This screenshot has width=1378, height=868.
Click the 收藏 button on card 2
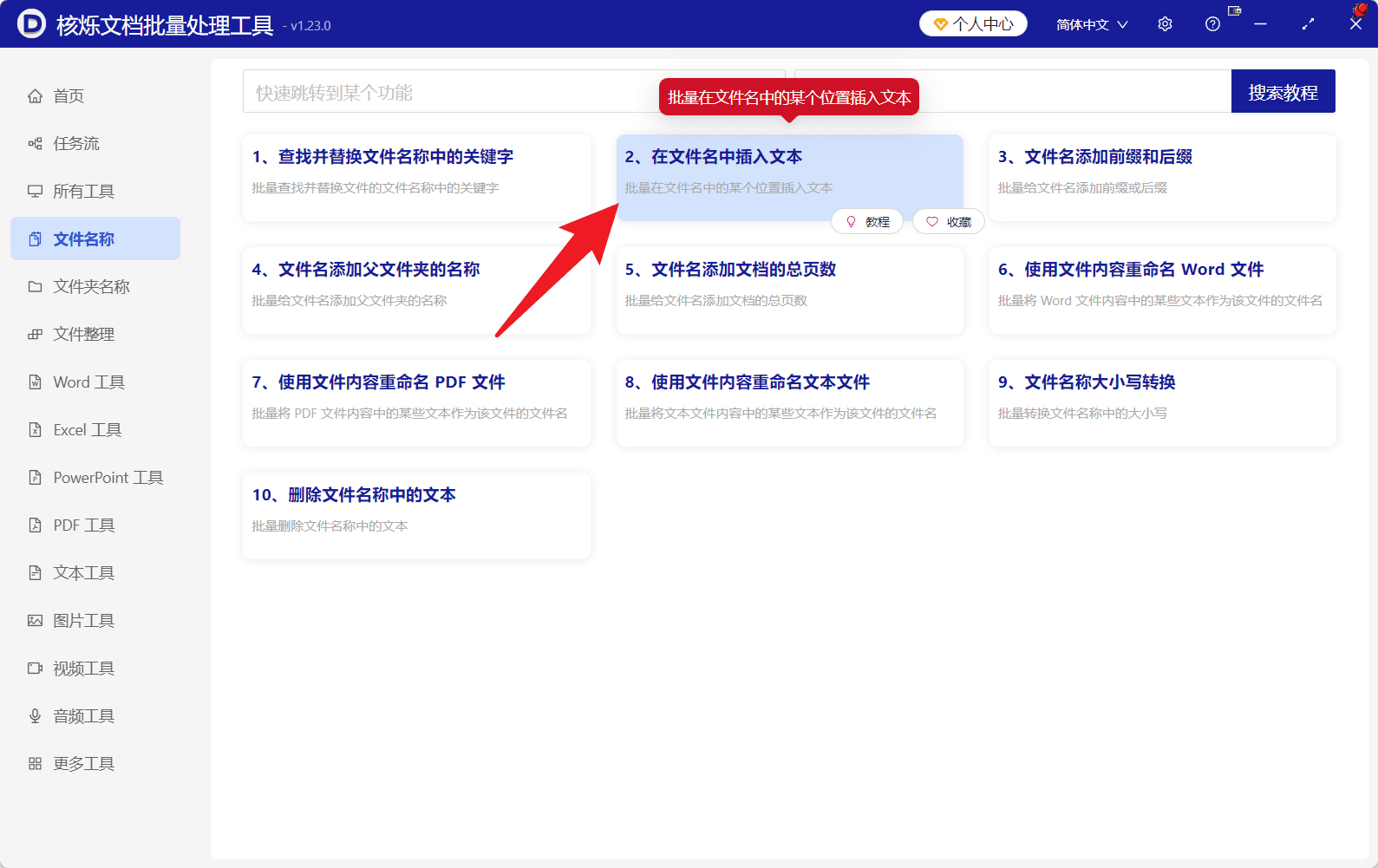949,222
